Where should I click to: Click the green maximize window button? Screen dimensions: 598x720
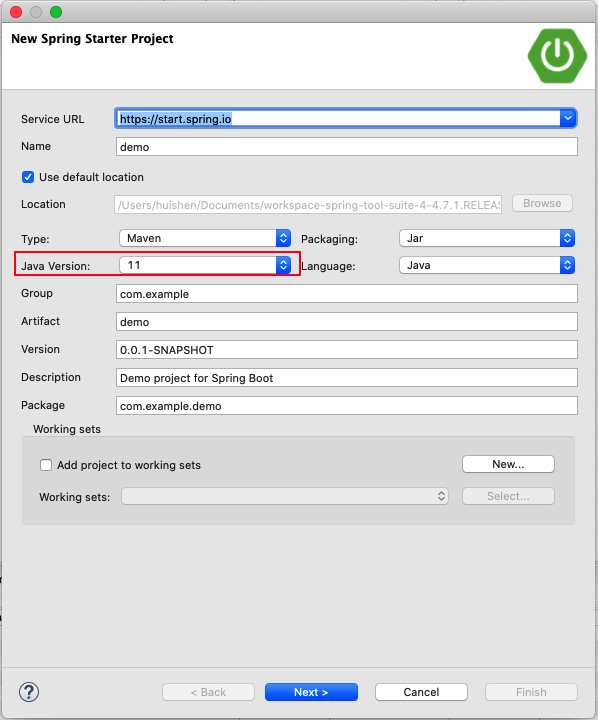(x=56, y=12)
